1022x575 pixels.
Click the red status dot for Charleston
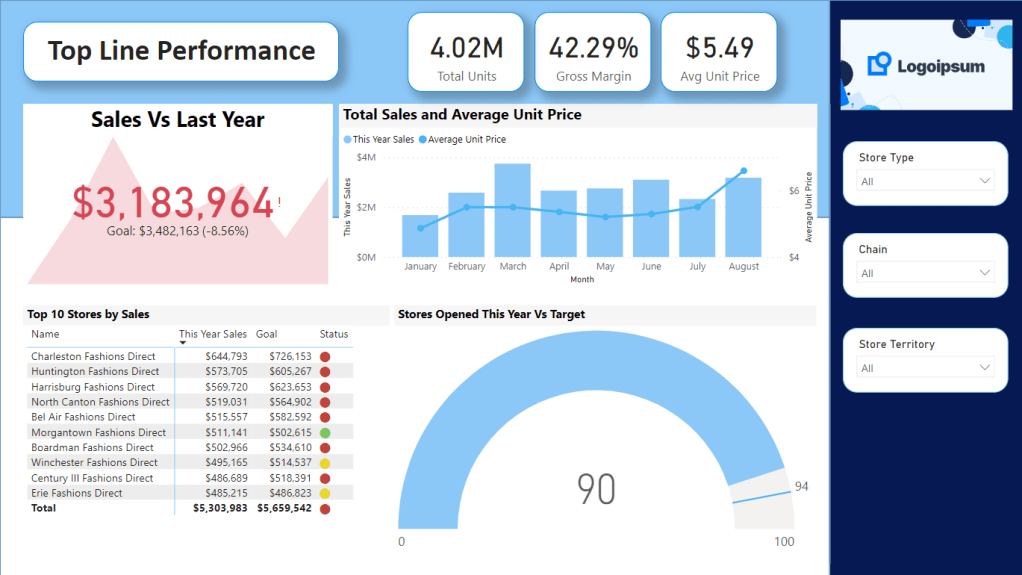(x=325, y=356)
